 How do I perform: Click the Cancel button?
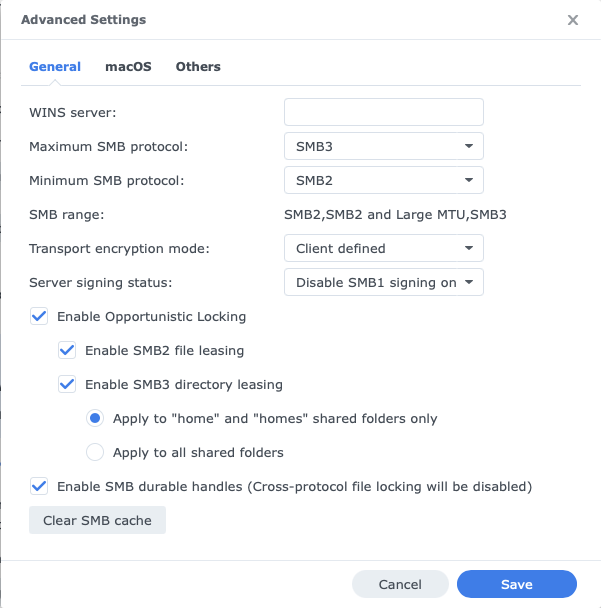click(x=400, y=584)
